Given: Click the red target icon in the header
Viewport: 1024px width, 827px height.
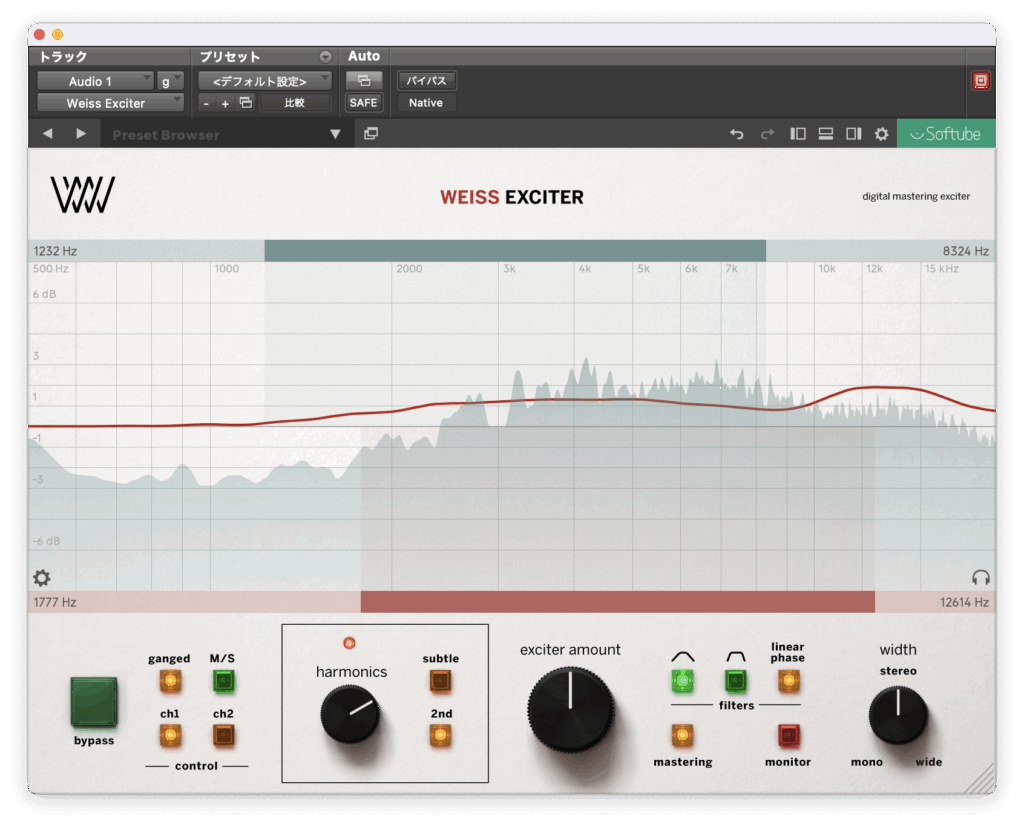Looking at the screenshot, I should pyautogui.click(x=980, y=81).
